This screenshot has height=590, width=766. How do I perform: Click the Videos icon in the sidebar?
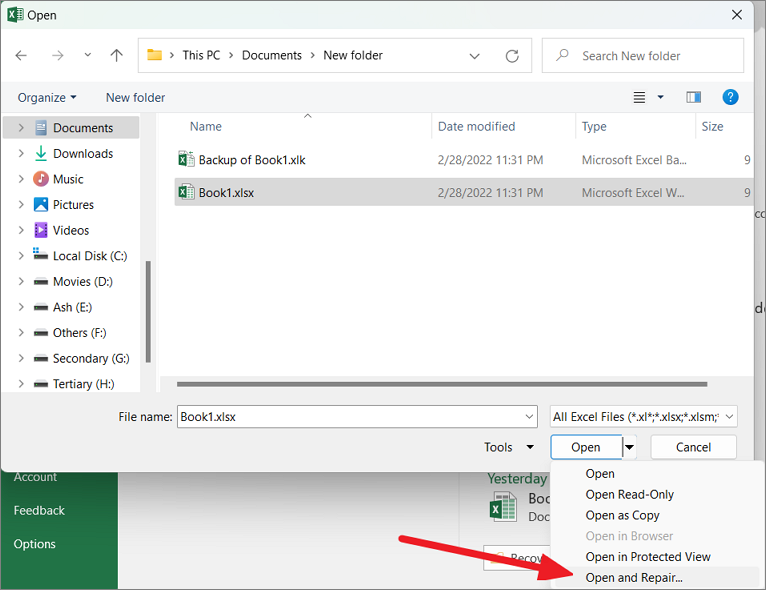[41, 230]
